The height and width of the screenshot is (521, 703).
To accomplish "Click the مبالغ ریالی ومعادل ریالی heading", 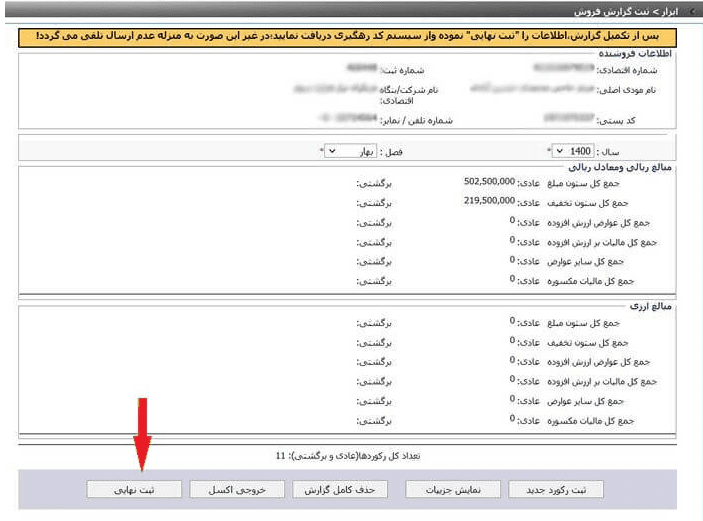I will pos(620,167).
